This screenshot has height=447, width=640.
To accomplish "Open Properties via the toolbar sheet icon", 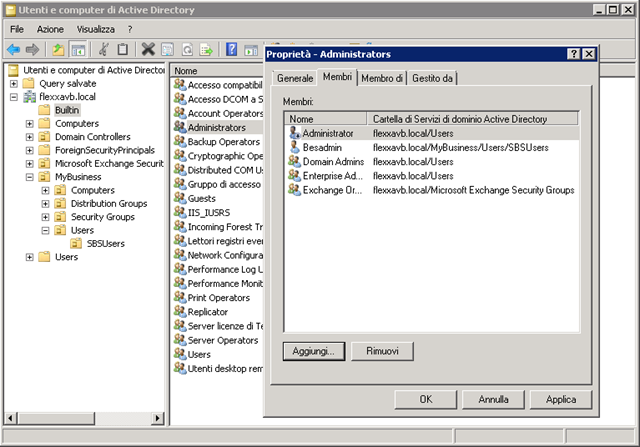I will coord(167,50).
